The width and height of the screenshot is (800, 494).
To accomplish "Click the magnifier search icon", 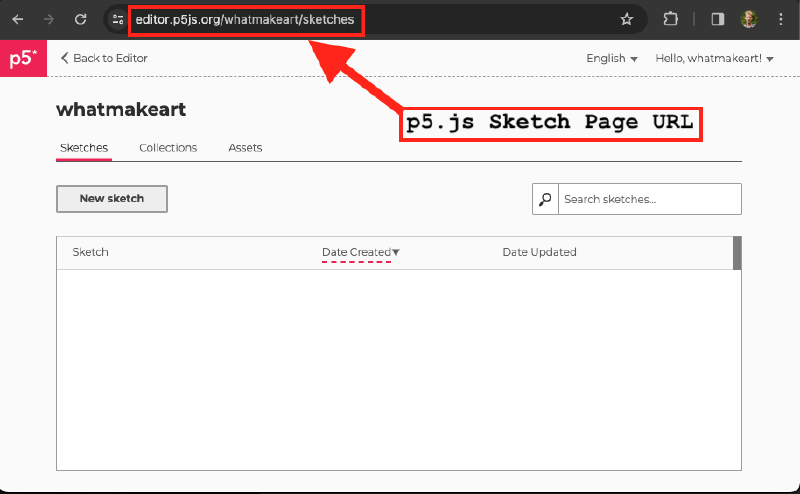I will click(x=545, y=199).
